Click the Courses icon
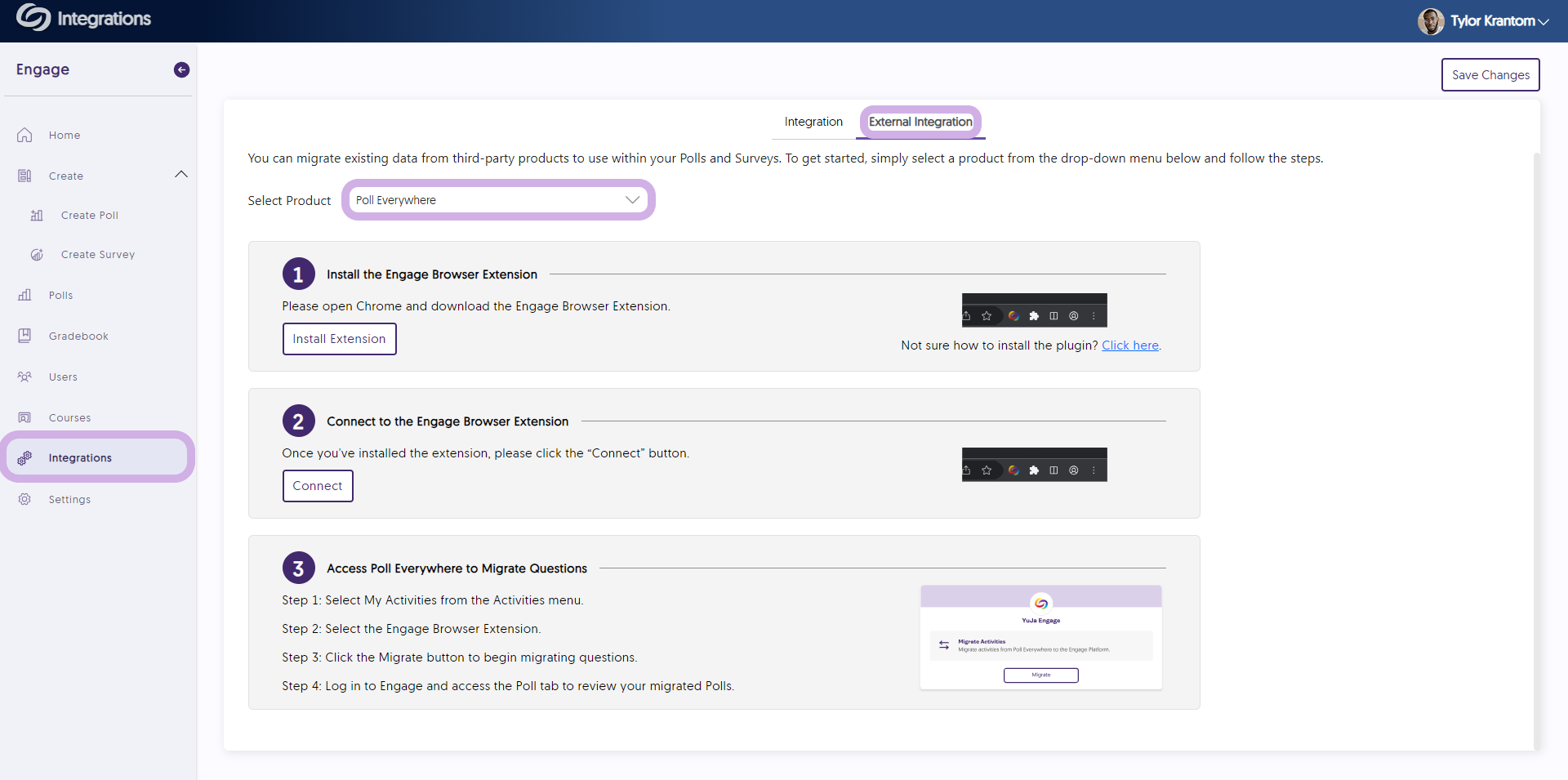This screenshot has width=1568, height=780. pos(24,417)
